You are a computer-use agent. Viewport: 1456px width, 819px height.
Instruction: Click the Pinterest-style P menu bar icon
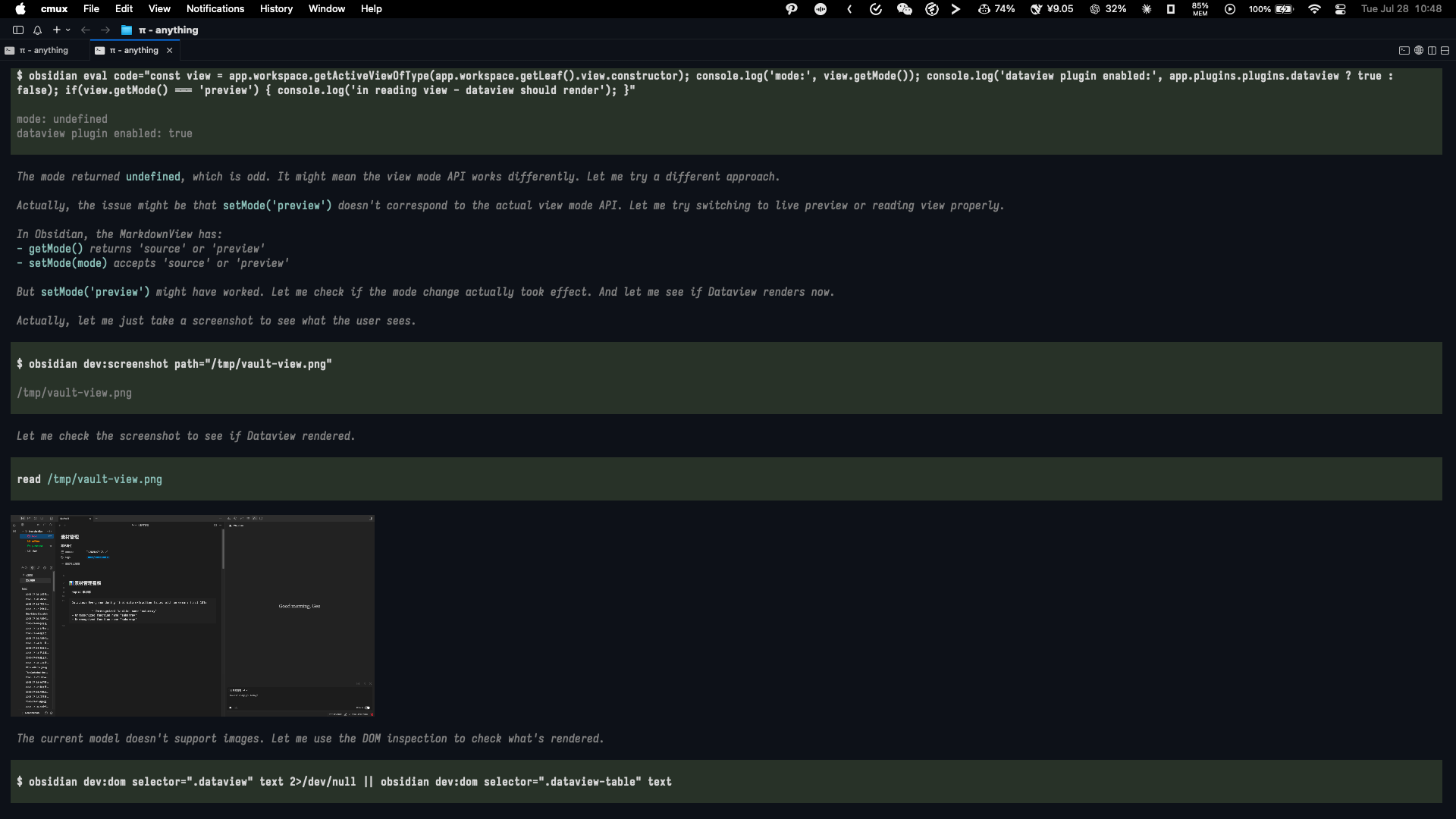coord(792,9)
